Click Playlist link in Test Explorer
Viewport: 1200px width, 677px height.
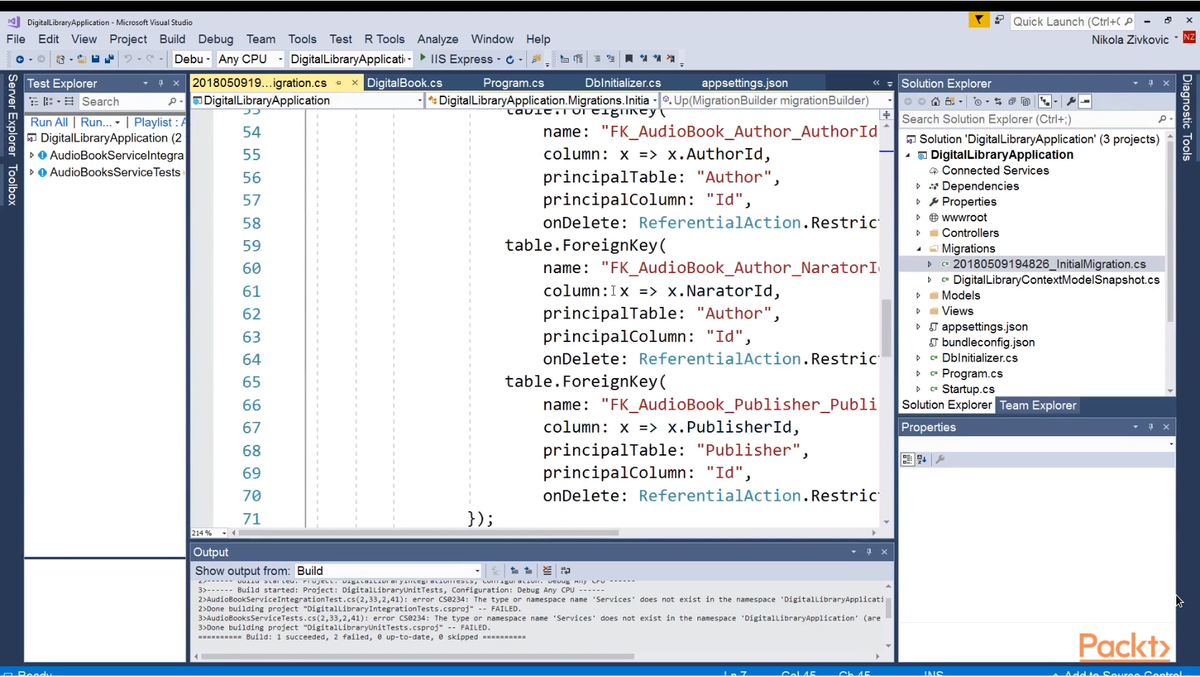coord(158,122)
